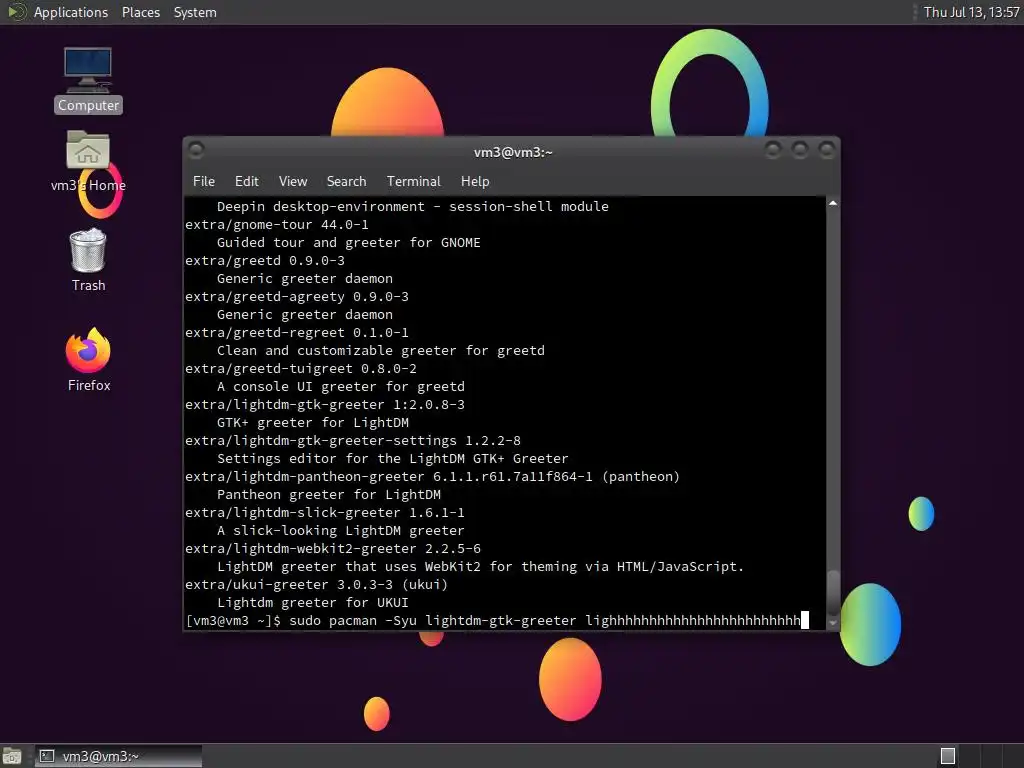Click the line 'extra/lightdm-webkit2-greeter 2.2.5-6'

[332, 549]
